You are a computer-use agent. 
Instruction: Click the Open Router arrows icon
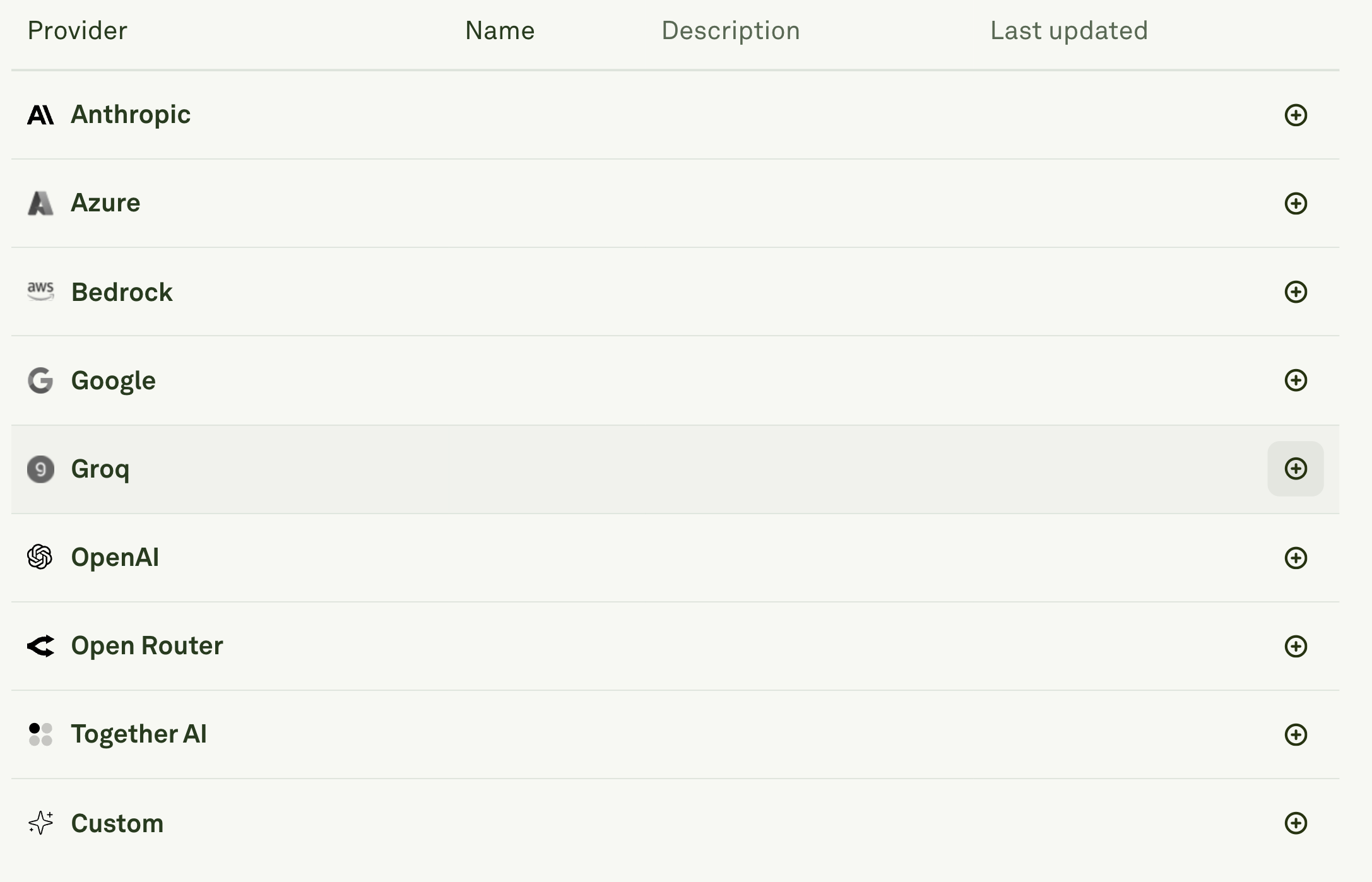[x=40, y=645]
